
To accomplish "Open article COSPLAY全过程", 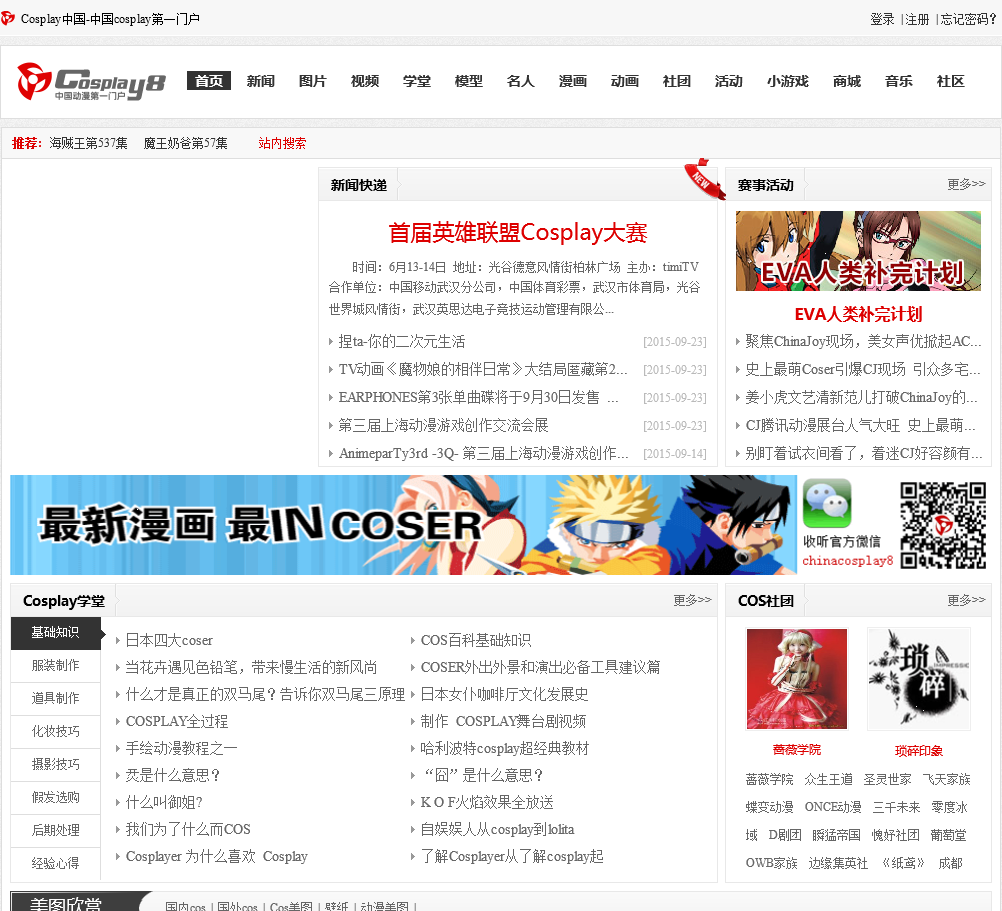I will point(176,721).
